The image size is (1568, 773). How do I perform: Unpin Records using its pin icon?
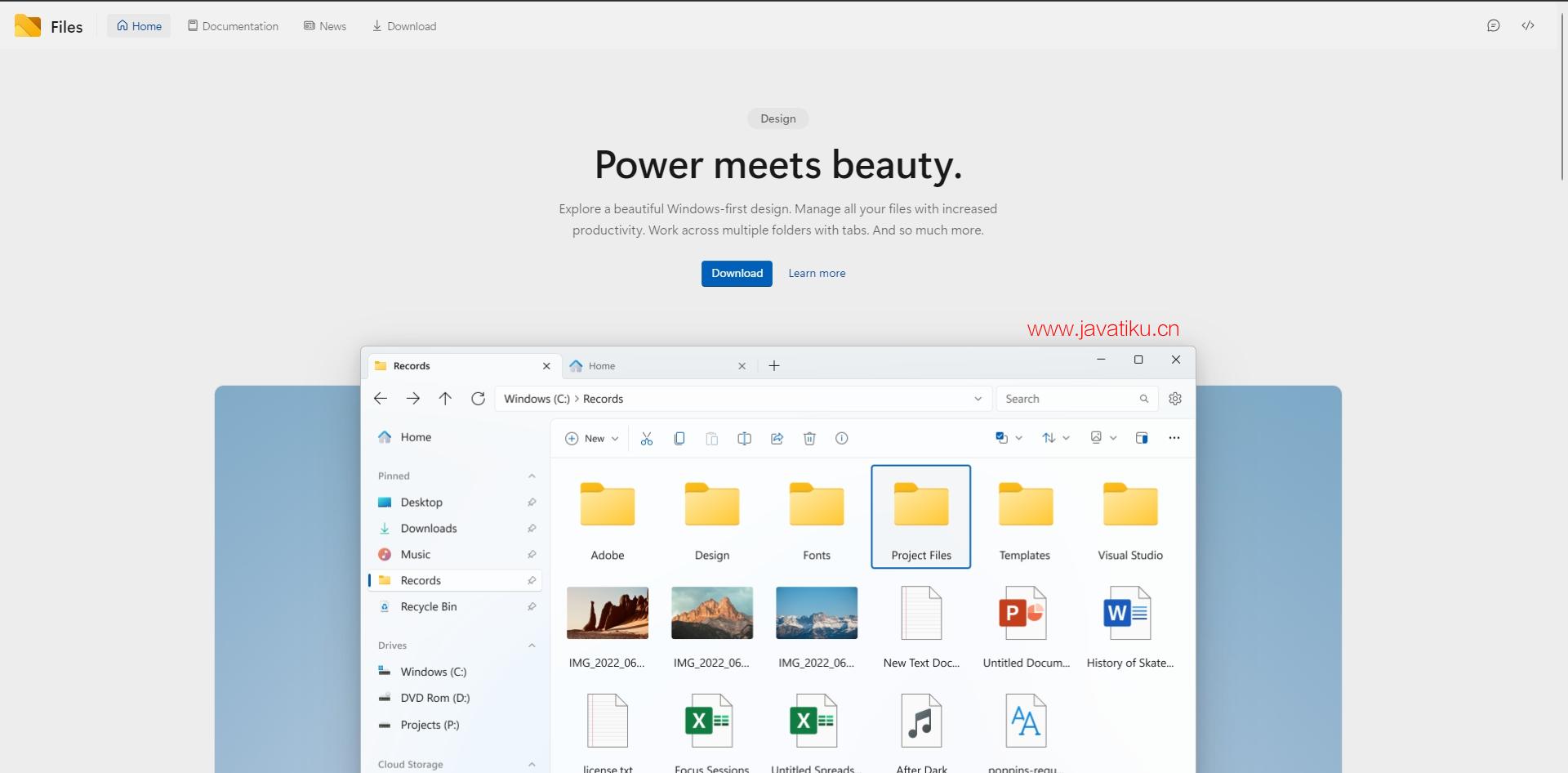click(x=532, y=581)
